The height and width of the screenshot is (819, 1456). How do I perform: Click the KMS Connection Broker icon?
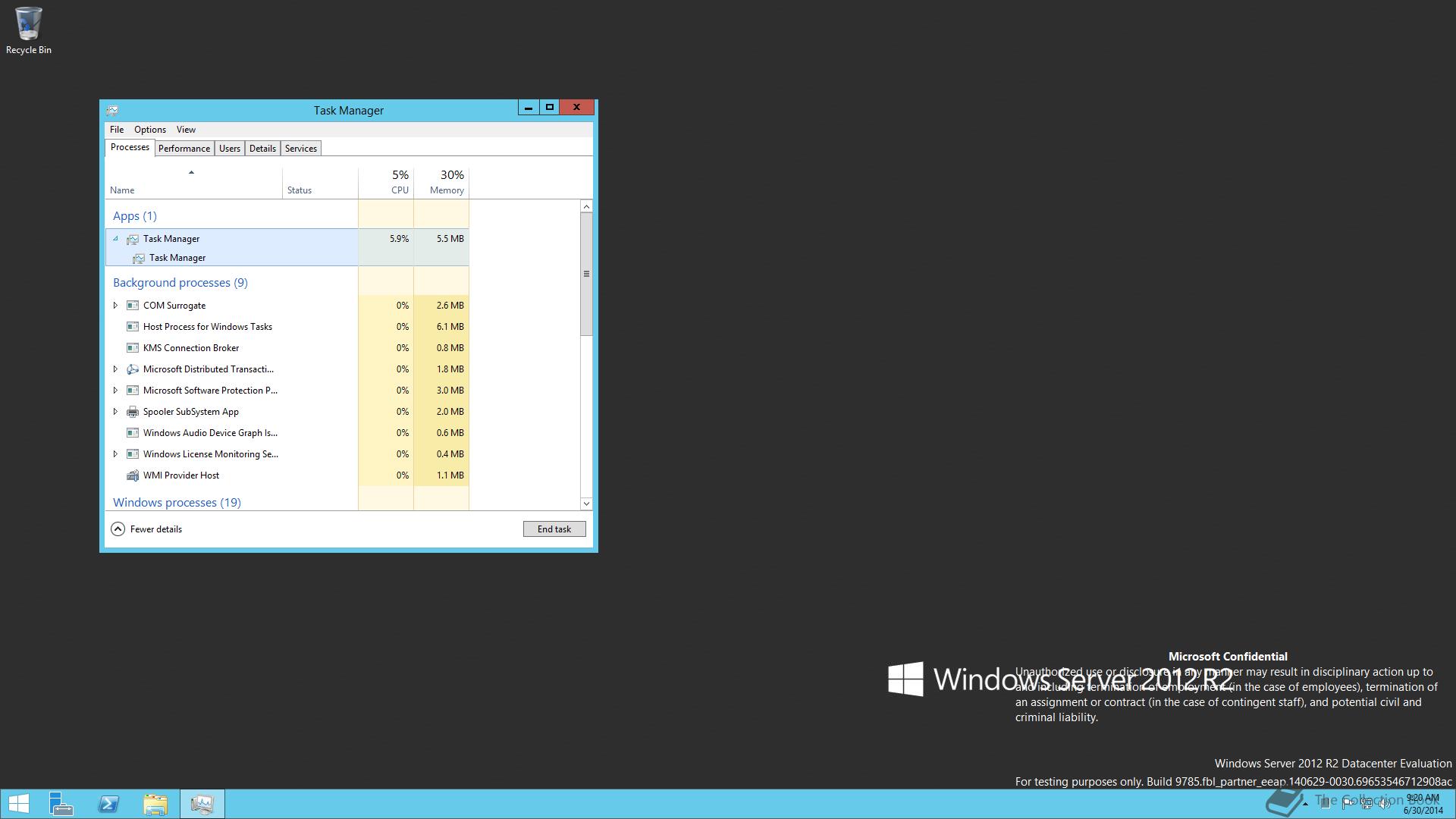133,348
